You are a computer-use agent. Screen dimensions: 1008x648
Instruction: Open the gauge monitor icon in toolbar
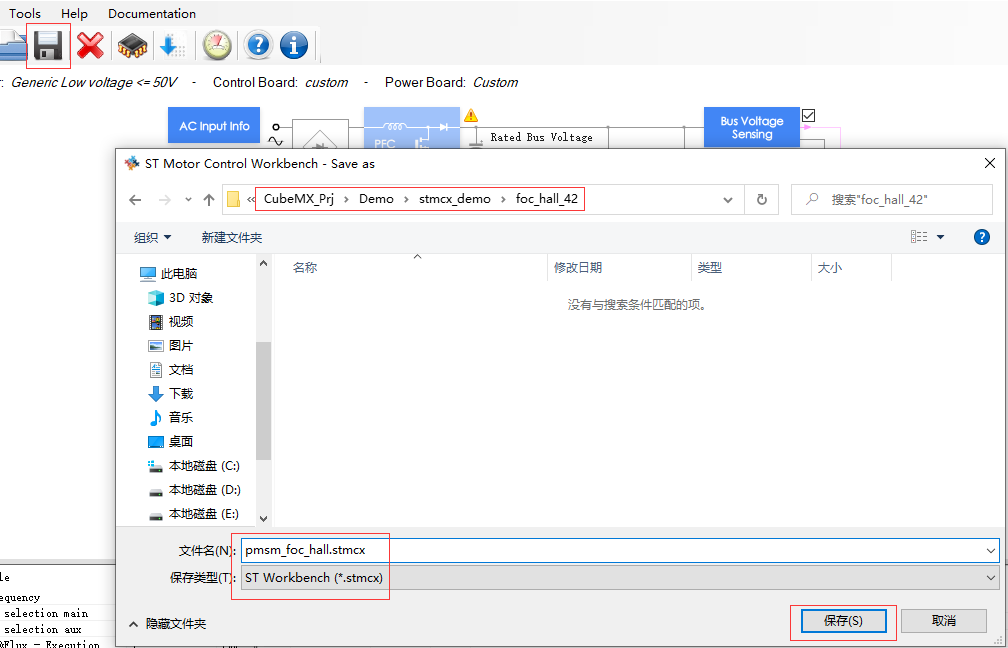point(217,46)
